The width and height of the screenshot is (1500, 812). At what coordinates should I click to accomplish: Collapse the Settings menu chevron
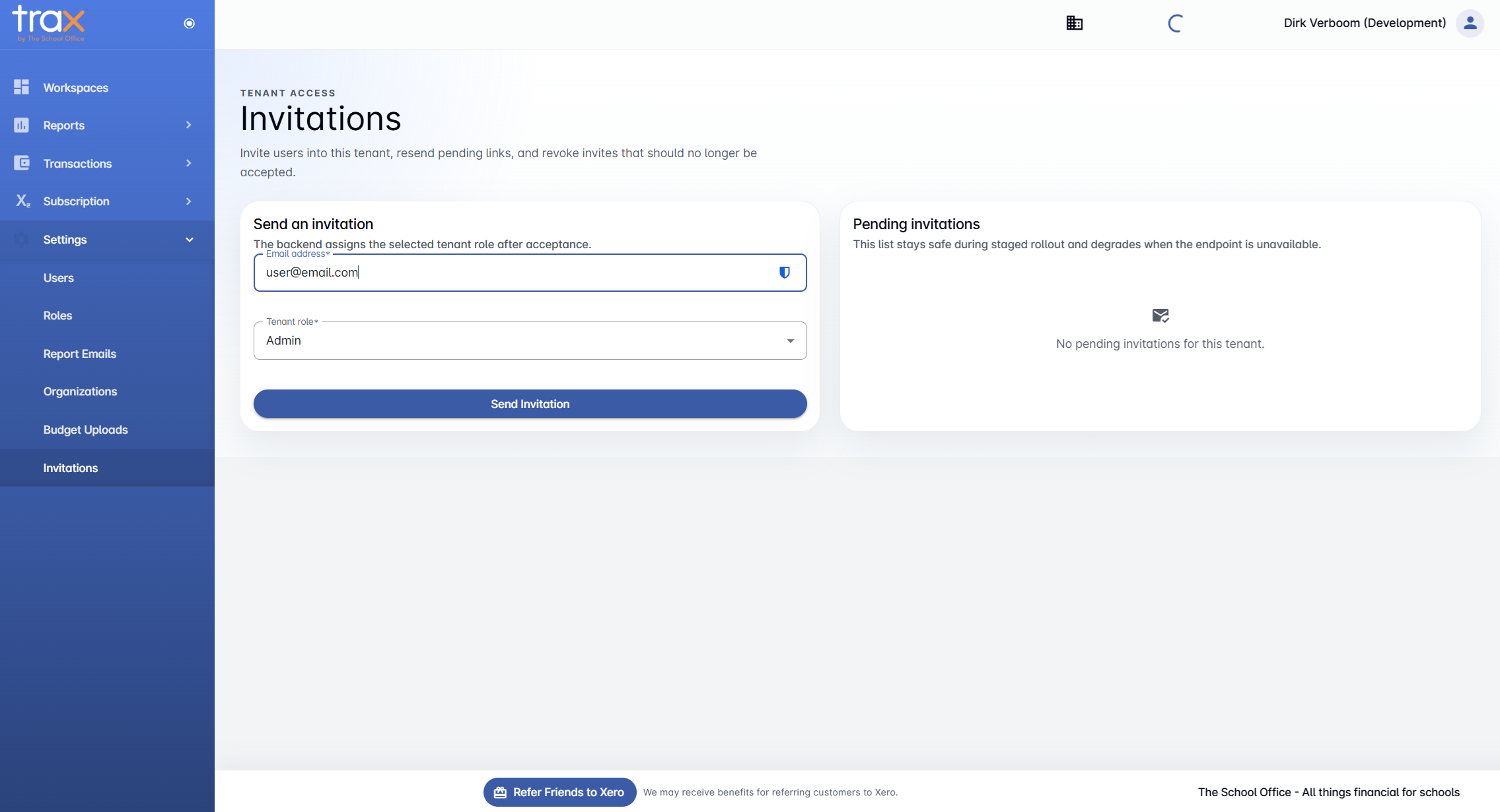click(x=190, y=240)
